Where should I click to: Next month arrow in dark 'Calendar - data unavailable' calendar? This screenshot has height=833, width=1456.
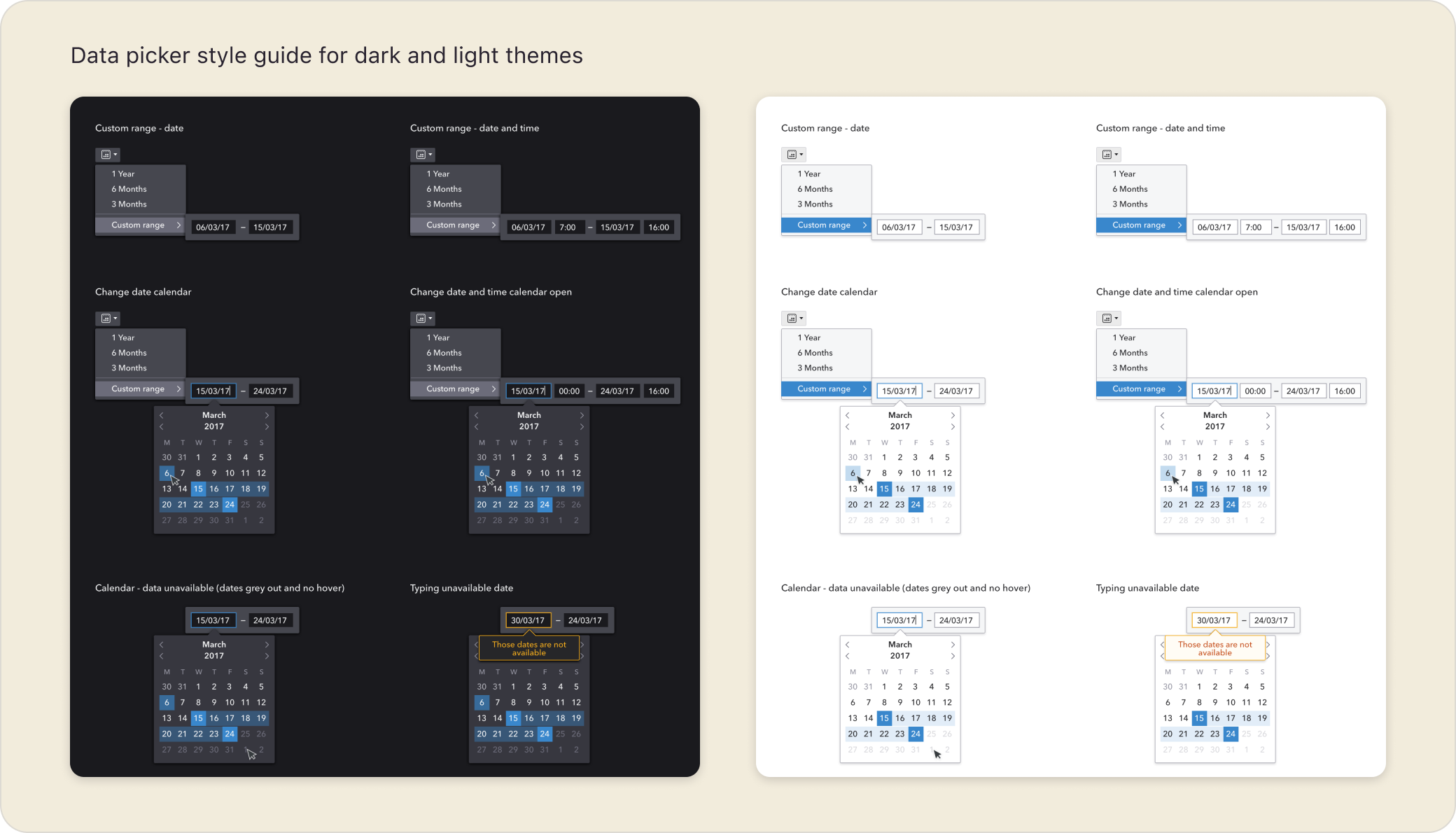tap(267, 645)
